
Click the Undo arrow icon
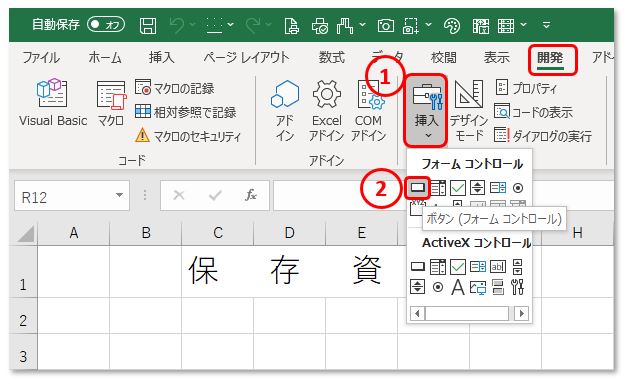[177, 26]
